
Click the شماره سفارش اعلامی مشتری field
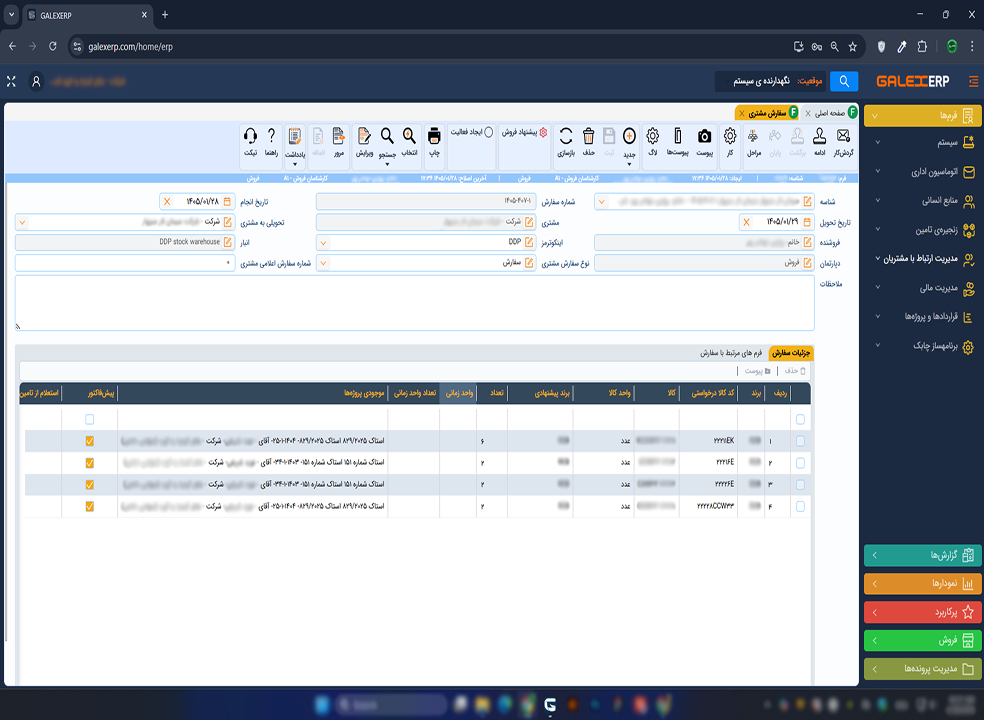click(125, 264)
